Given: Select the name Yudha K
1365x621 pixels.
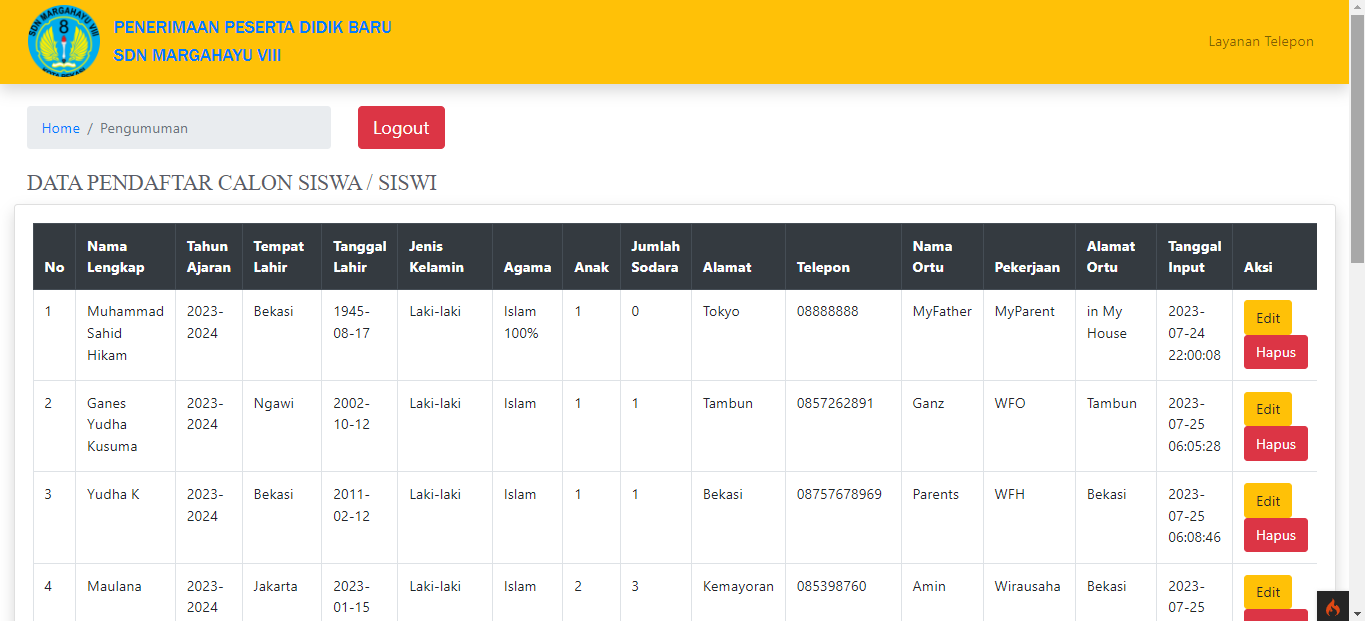Looking at the screenshot, I should [113, 494].
